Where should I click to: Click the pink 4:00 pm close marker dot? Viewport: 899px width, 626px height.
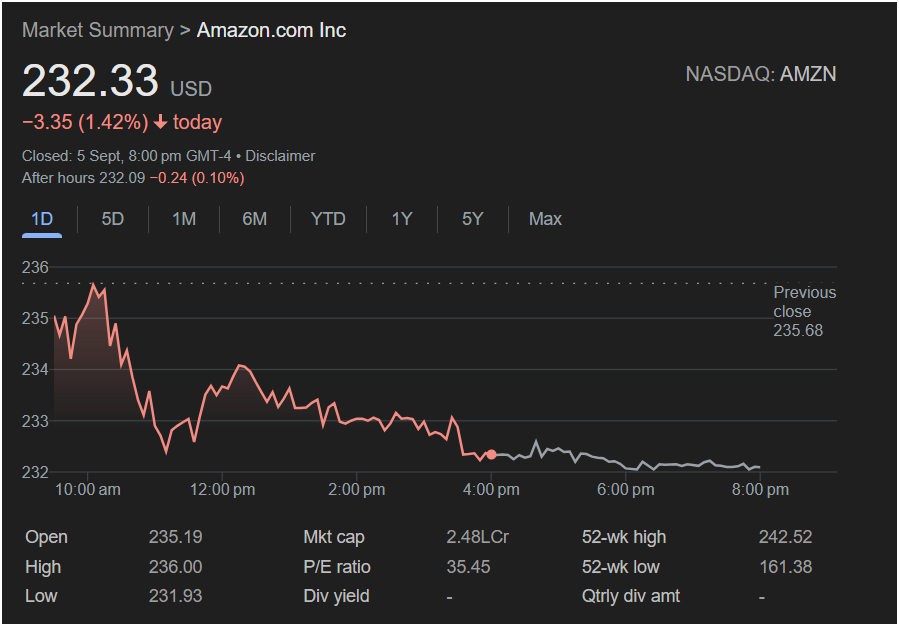[491, 455]
